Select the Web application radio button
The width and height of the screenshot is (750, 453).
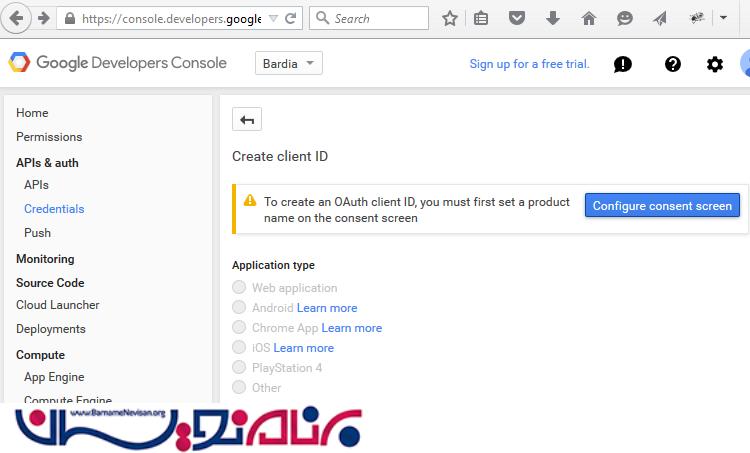(x=239, y=288)
